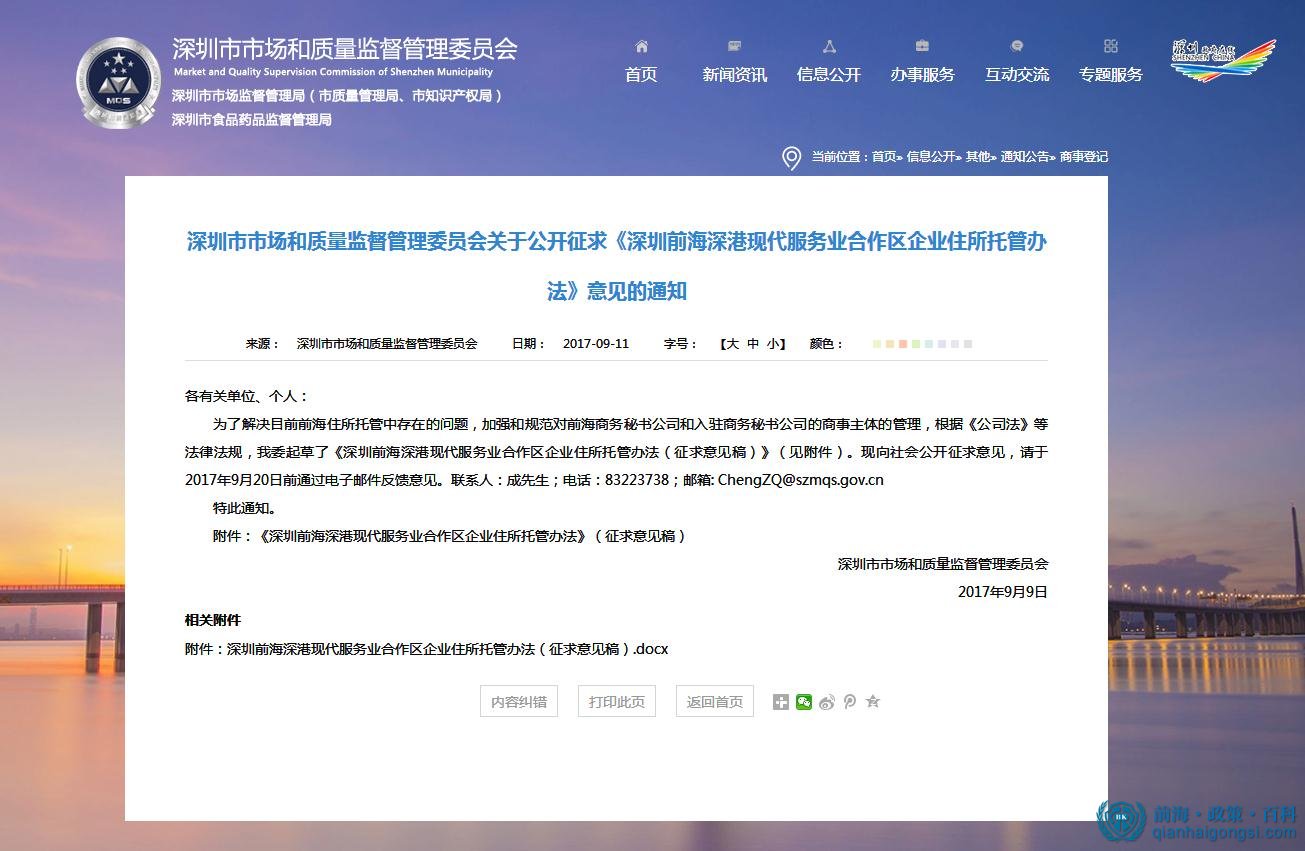
Task: Share to Sina Weibo icon
Action: tap(826, 702)
